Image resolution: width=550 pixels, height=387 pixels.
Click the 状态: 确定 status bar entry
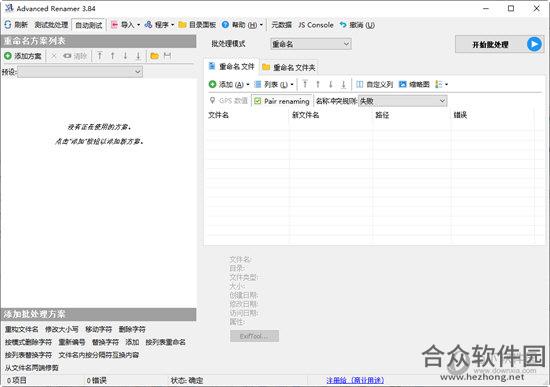tap(187, 380)
